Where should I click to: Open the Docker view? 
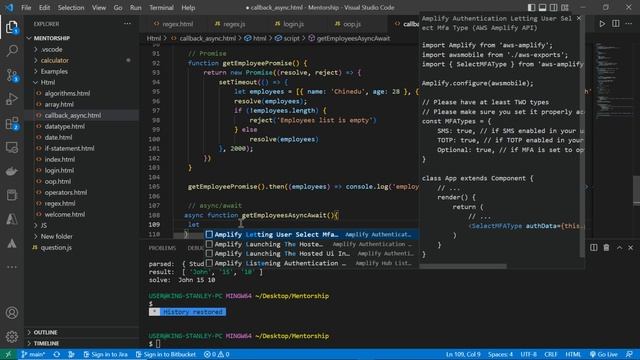click(x=12, y=171)
